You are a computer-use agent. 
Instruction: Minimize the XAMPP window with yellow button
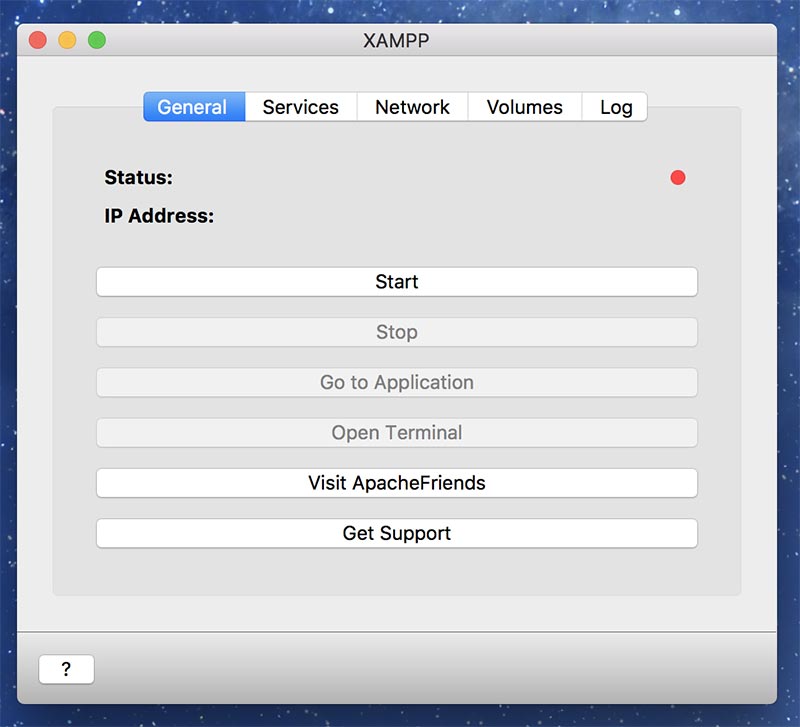(67, 40)
